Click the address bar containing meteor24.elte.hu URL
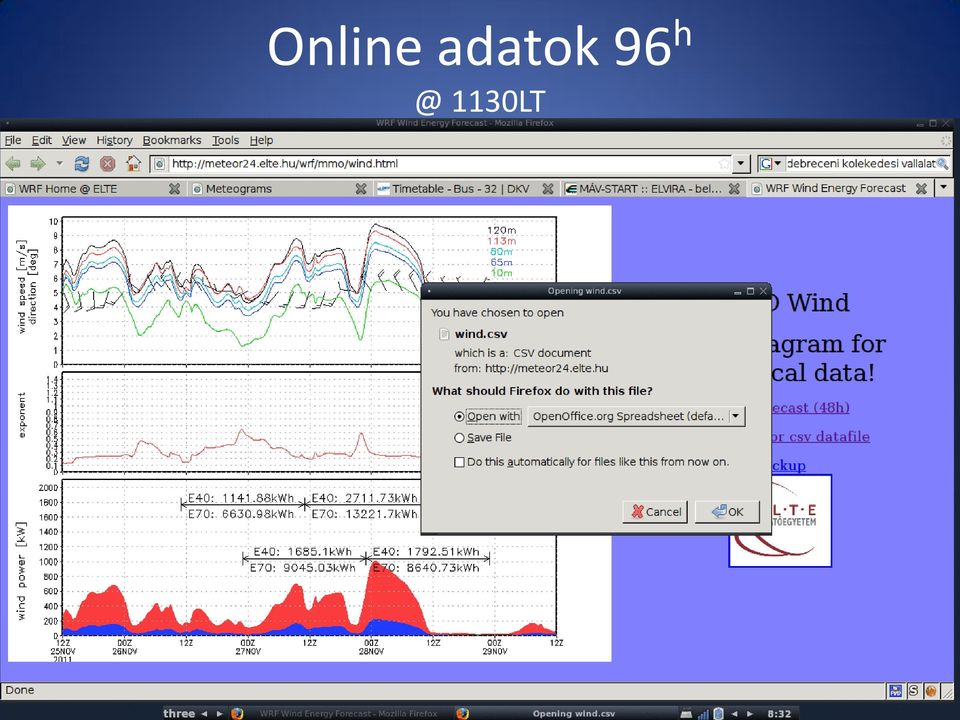The height and width of the screenshot is (720, 960). point(441,163)
